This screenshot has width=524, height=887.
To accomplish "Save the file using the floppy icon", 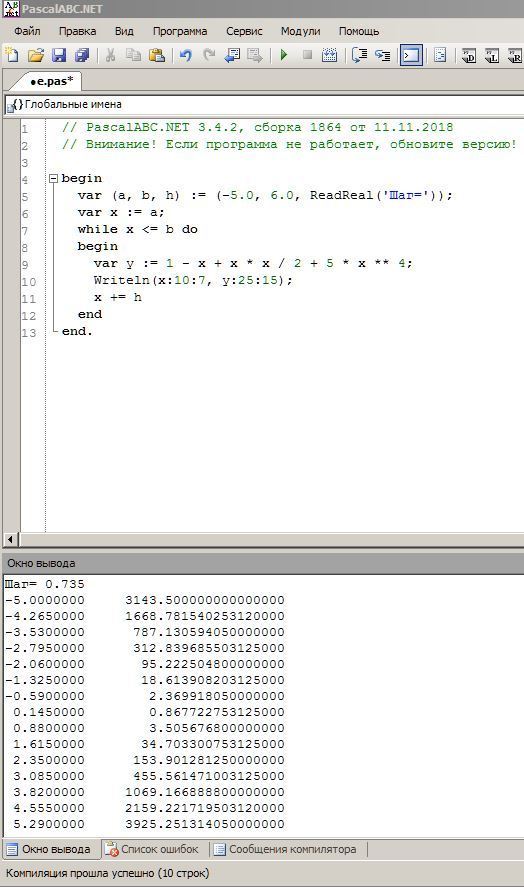I will pos(59,55).
